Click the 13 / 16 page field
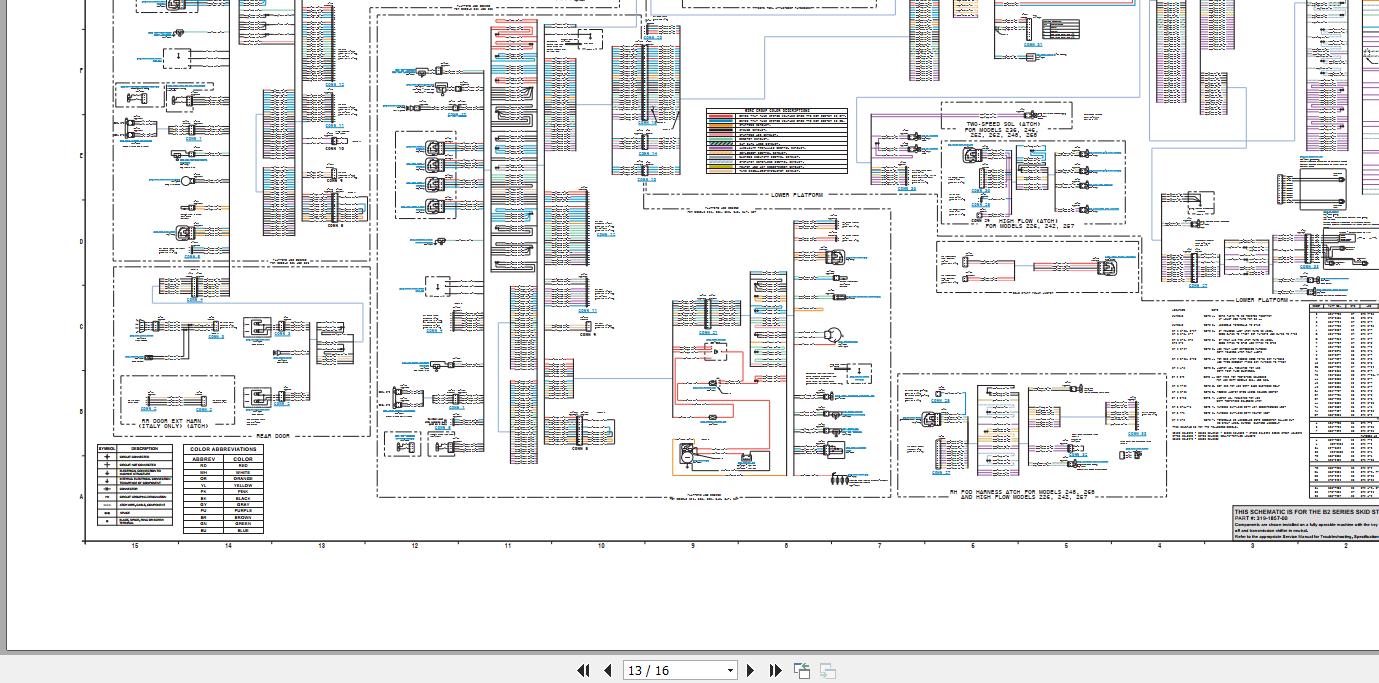This screenshot has height=683, width=1379. pos(670,670)
